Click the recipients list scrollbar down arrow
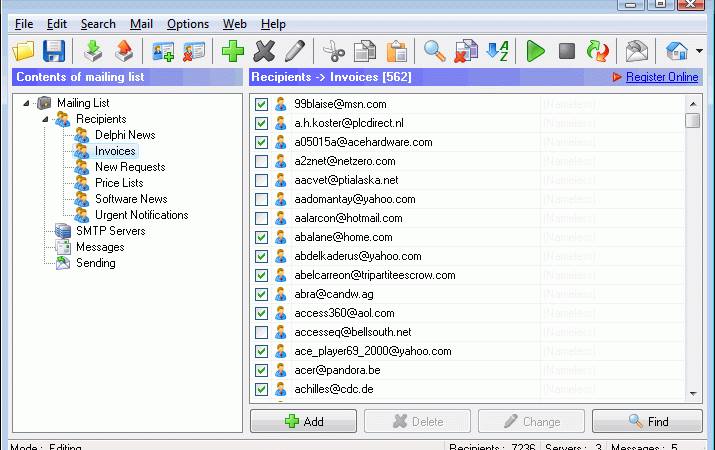715x450 pixels. click(693, 393)
